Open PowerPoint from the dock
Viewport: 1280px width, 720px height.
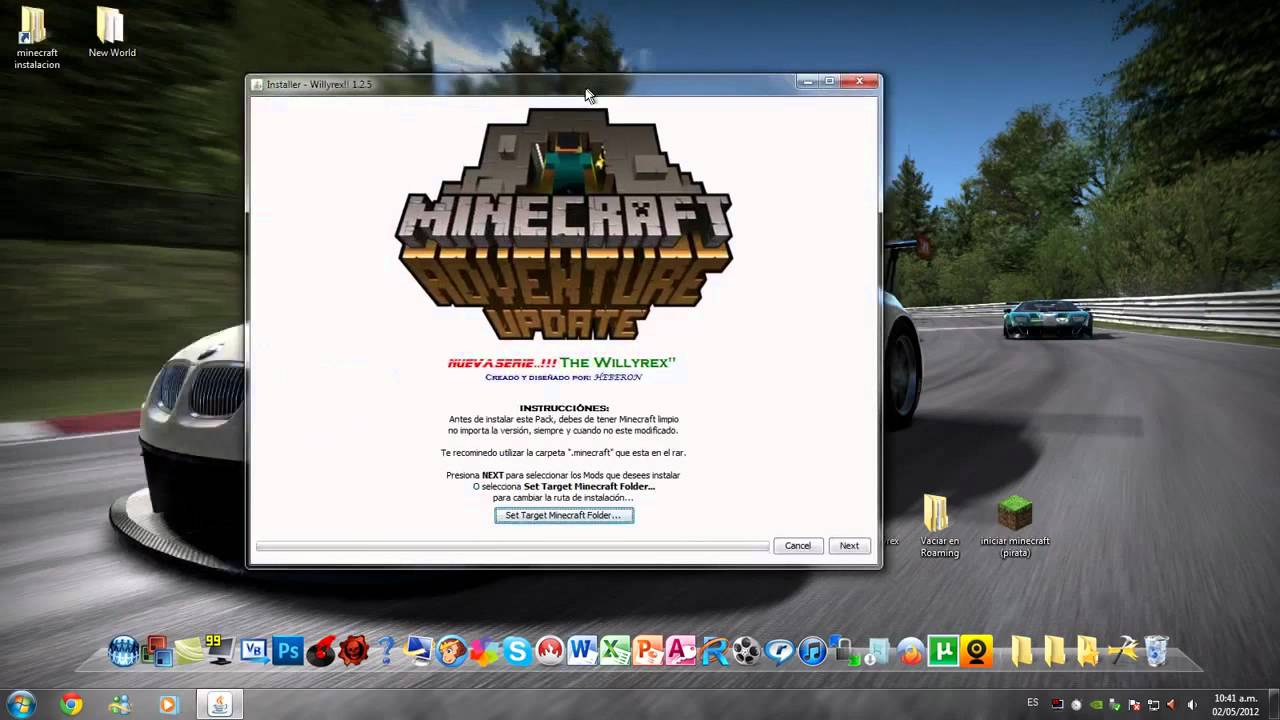[x=648, y=652]
